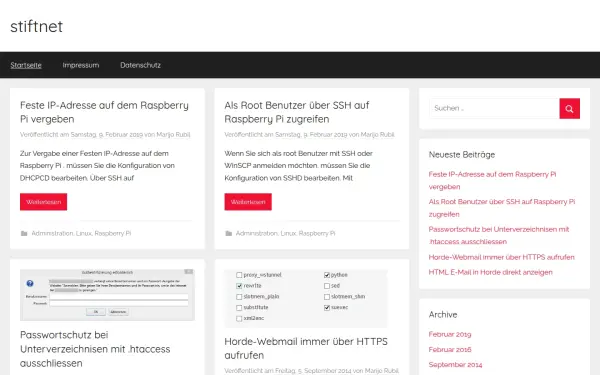The image size is (600, 375).
Task: Click author Marijo Rubil in Horde-Webmail post
Action: 382,370
